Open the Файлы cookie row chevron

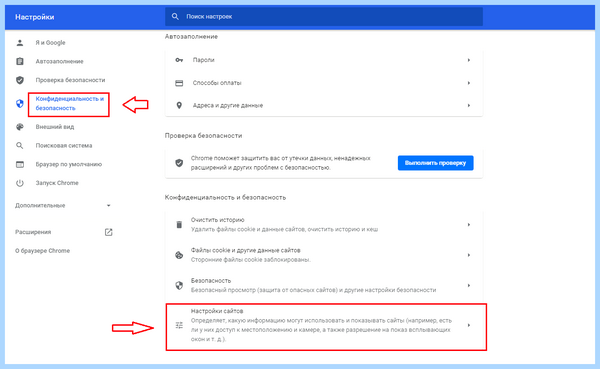pyautogui.click(x=469, y=255)
